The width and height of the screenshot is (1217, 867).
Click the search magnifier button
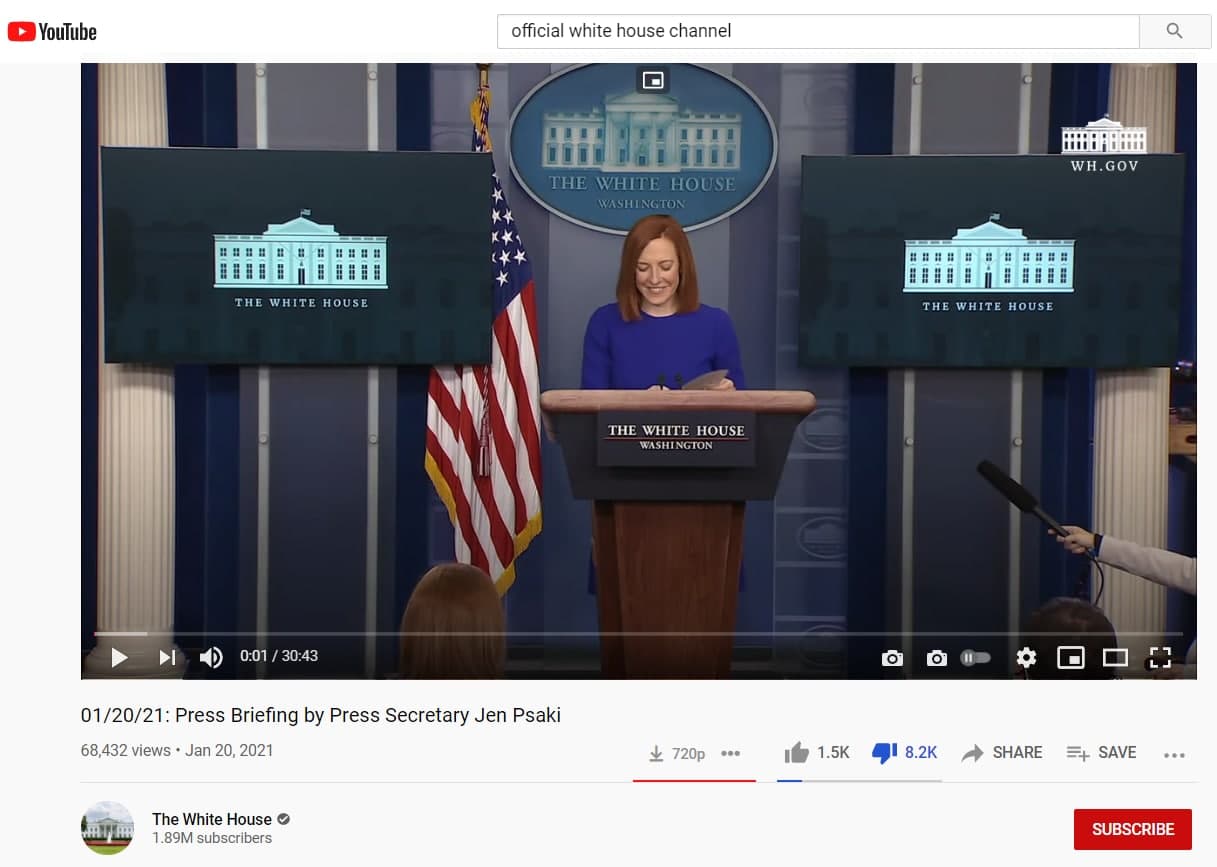(x=1175, y=31)
